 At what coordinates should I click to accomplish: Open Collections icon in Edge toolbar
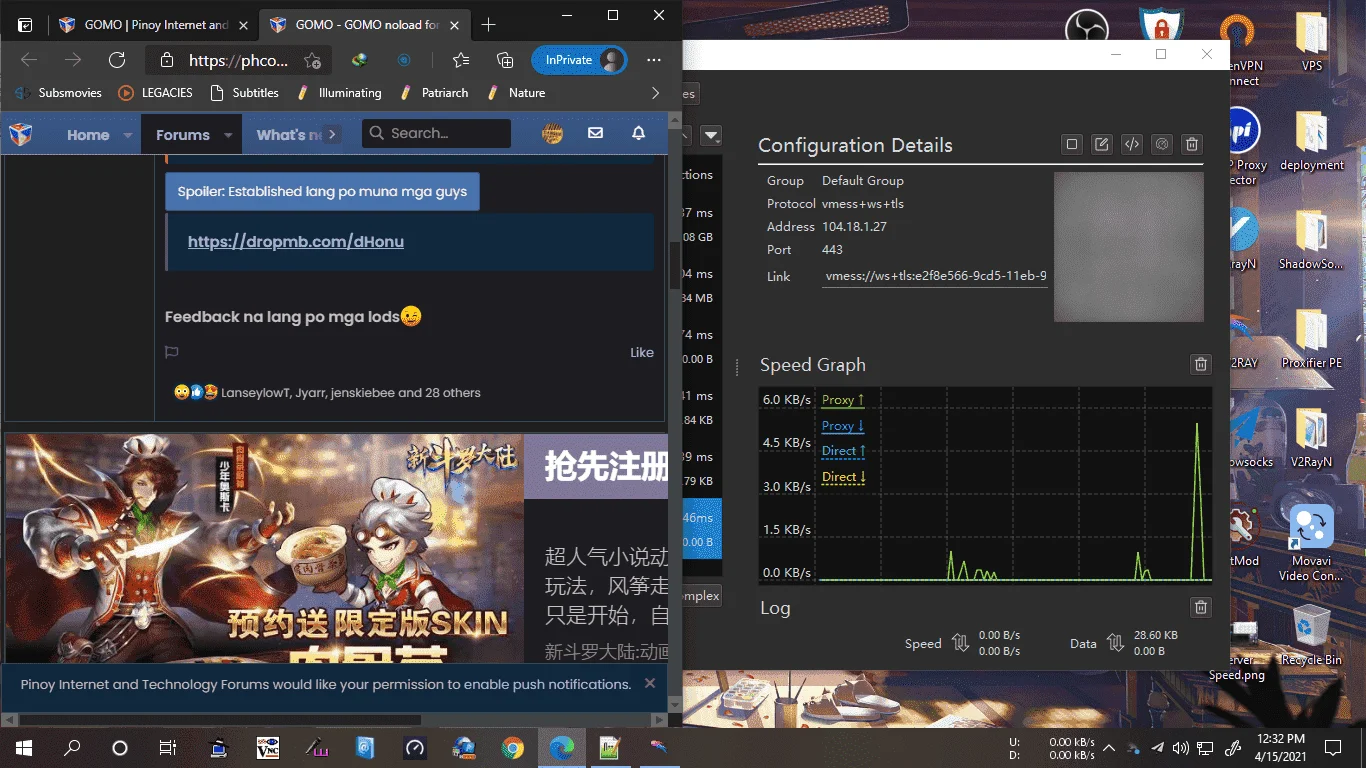coord(505,60)
